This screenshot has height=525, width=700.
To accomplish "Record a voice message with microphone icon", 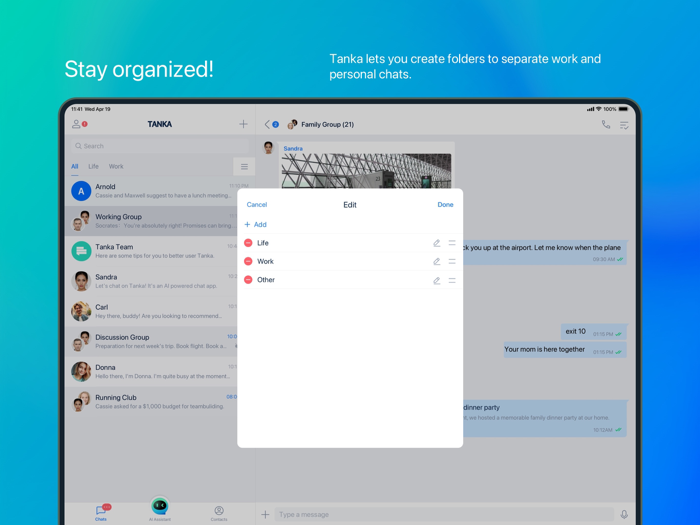I will pyautogui.click(x=624, y=515).
